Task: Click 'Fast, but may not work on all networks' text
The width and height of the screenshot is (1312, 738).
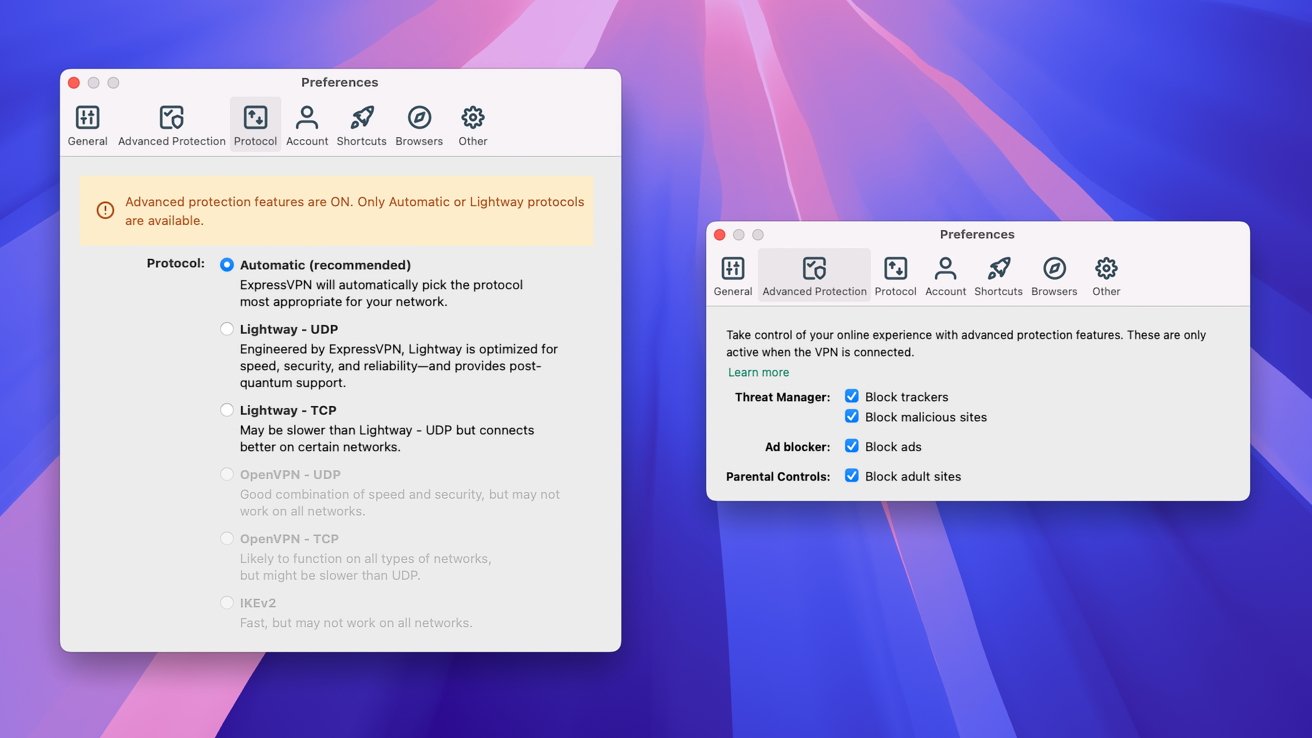Action: [x=356, y=623]
